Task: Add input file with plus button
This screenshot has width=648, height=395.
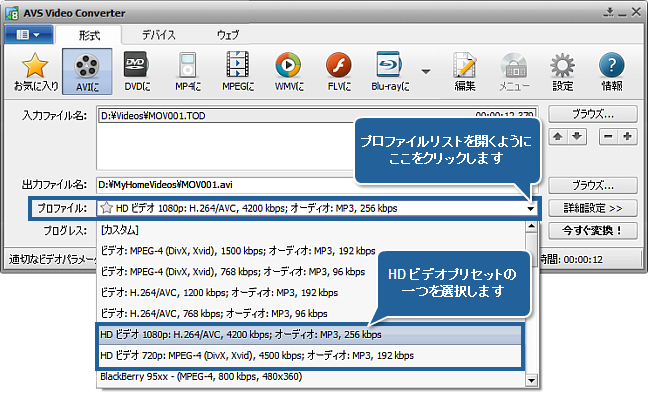Action: pos(627,137)
